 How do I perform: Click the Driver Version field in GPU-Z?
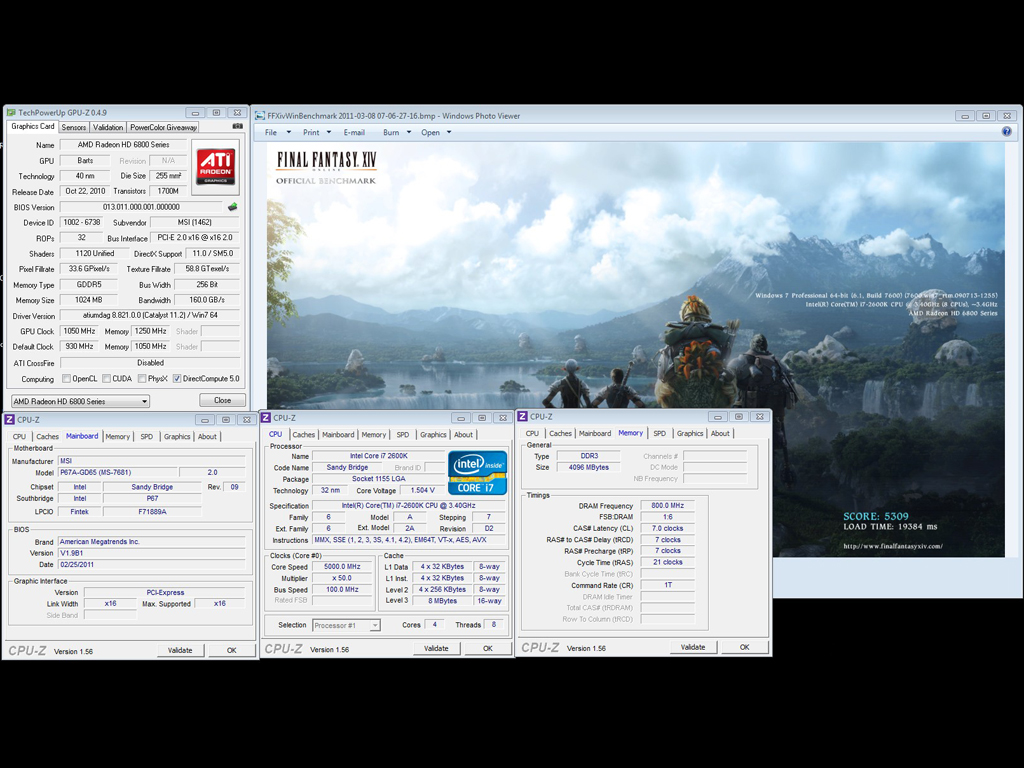click(150, 315)
